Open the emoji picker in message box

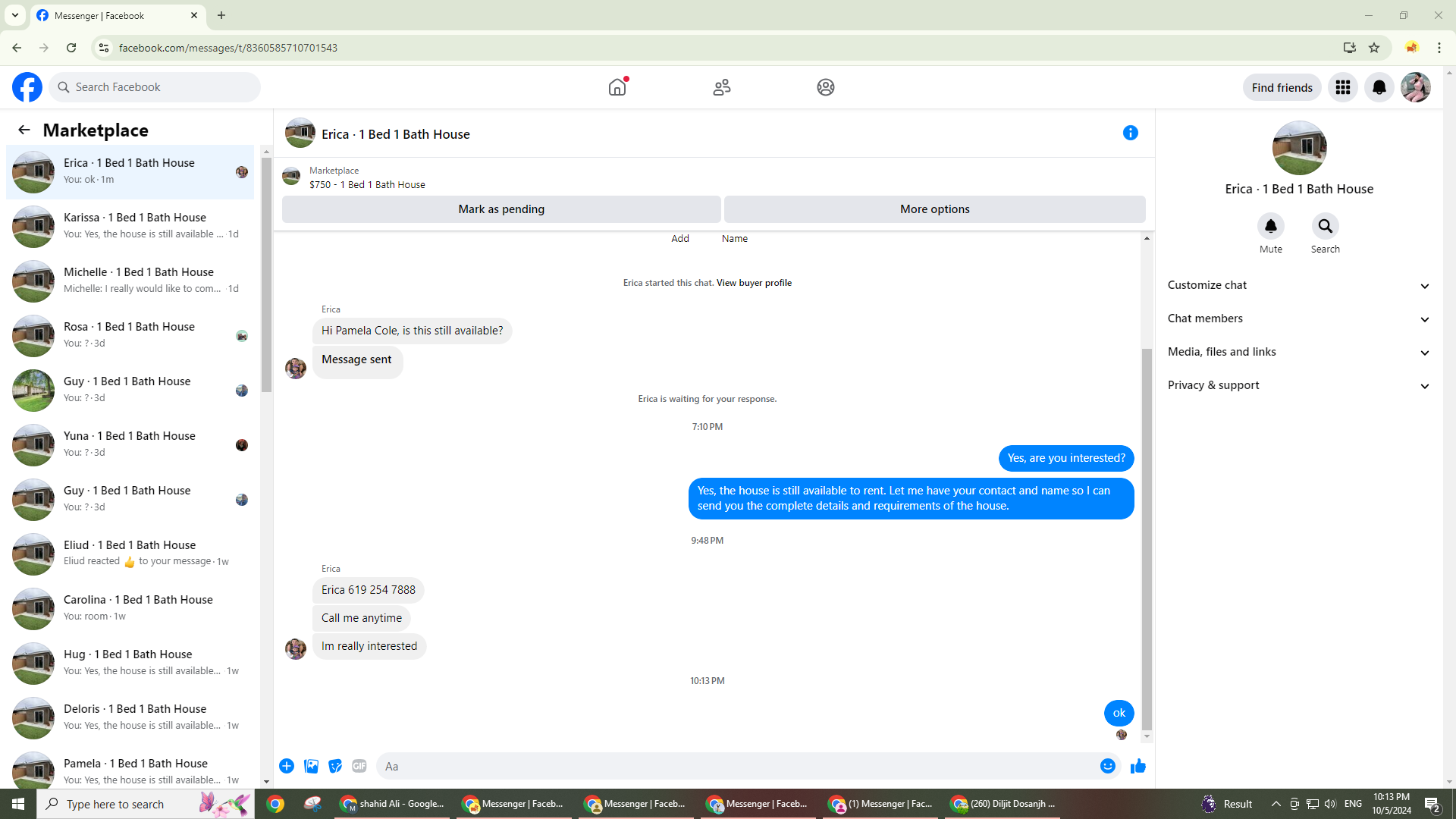(x=1107, y=767)
